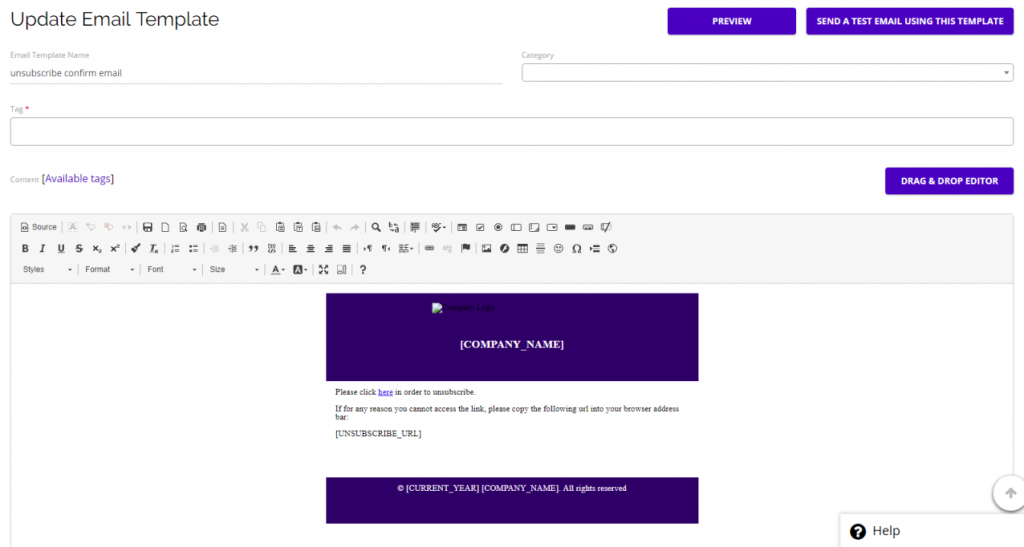Justify the text
Viewport: 1024px width, 547px height.
point(347,248)
